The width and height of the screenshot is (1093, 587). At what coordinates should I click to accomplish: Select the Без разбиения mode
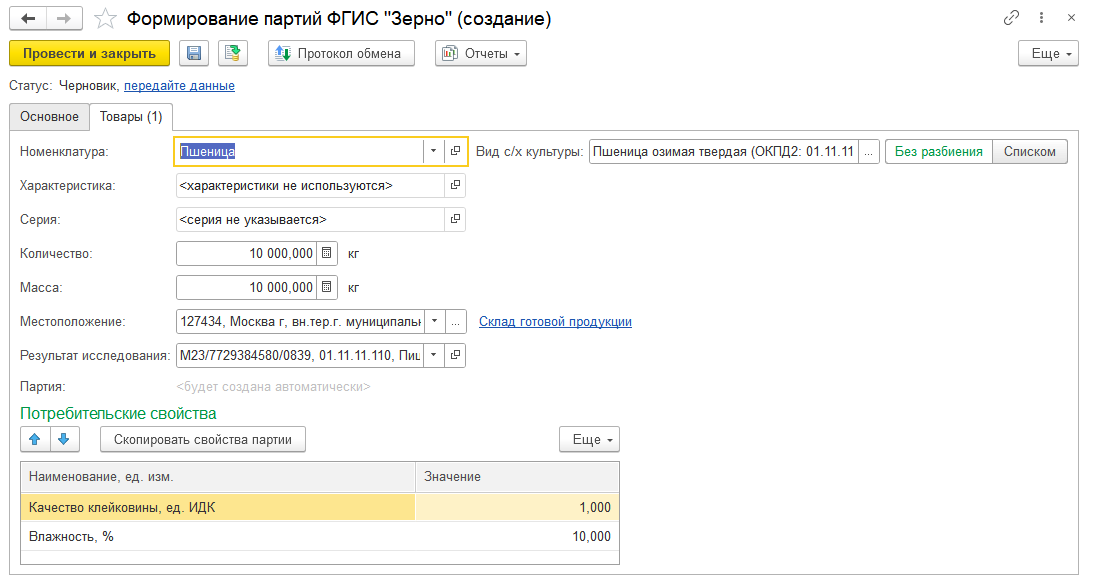pyautogui.click(x=938, y=151)
